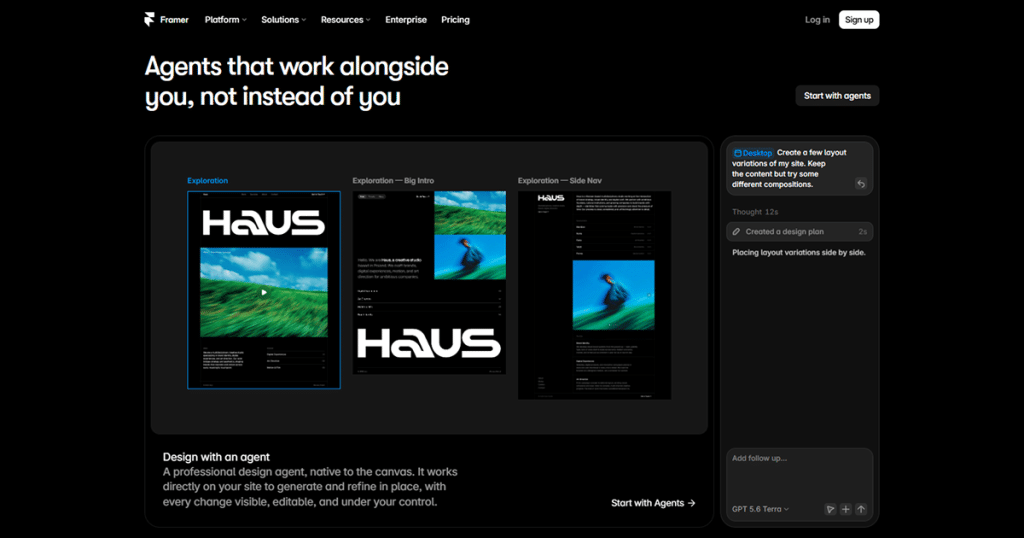
Task: Click the Design with an agent heading
Action: (x=216, y=457)
